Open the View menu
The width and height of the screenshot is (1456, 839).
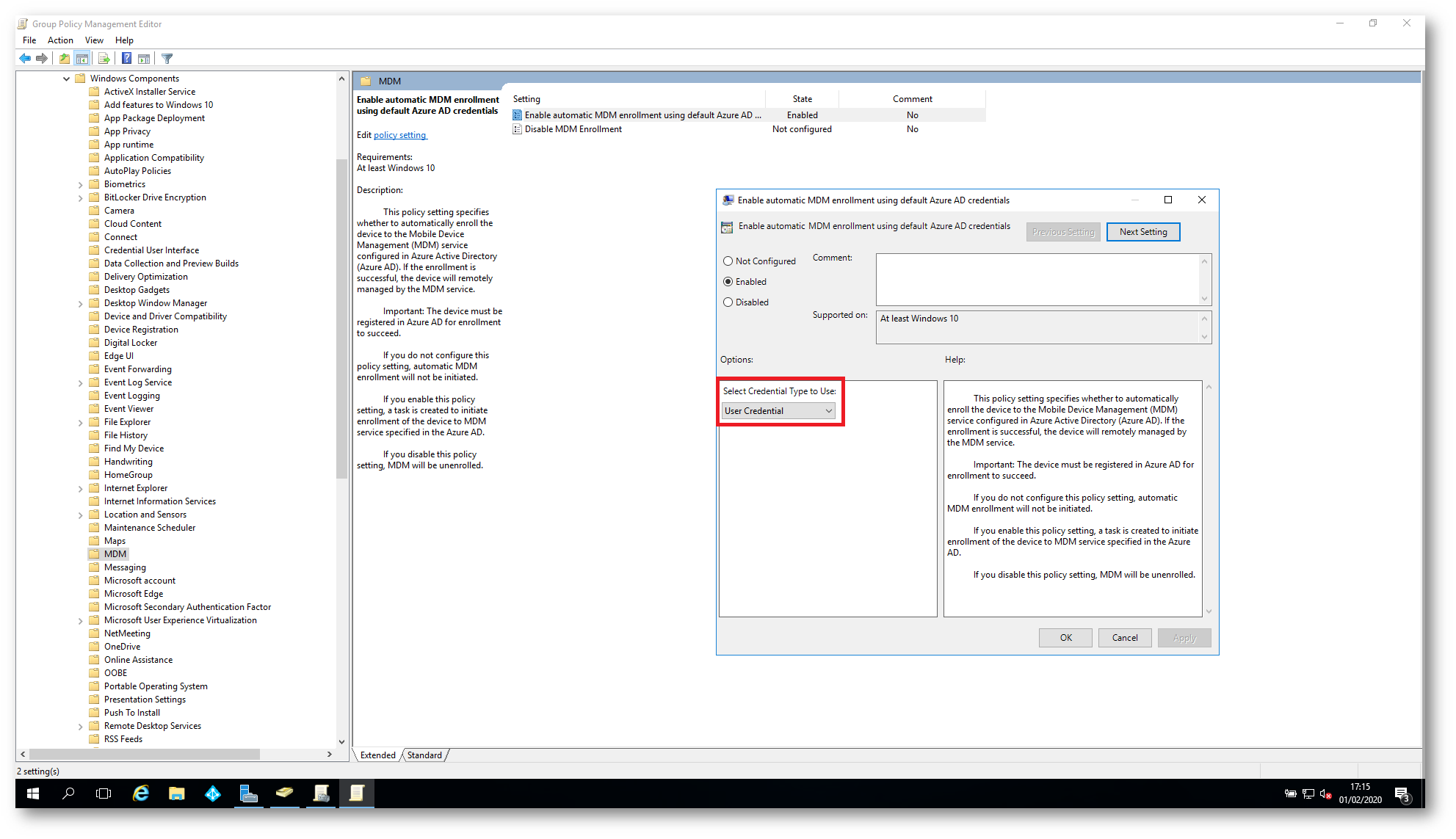point(94,40)
